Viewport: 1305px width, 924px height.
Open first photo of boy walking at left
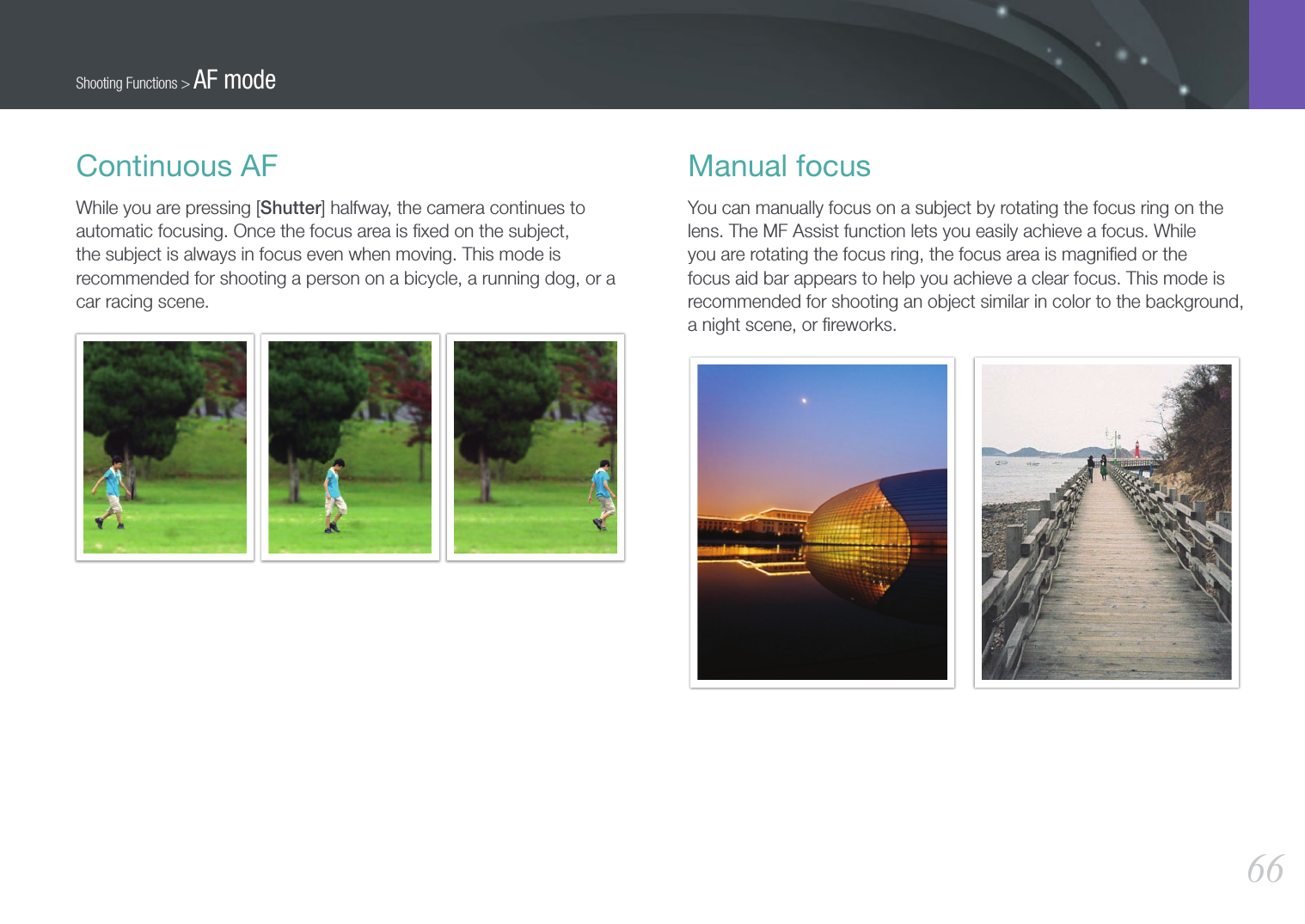(165, 447)
